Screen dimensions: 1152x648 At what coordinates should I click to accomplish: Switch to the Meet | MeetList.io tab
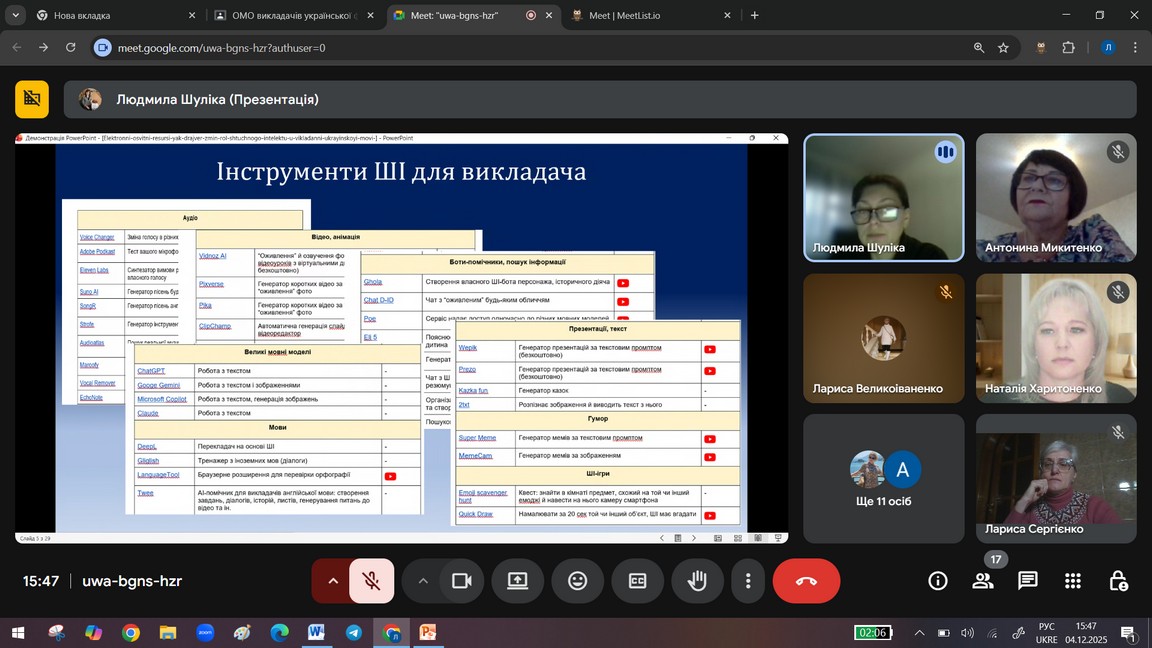click(x=640, y=15)
